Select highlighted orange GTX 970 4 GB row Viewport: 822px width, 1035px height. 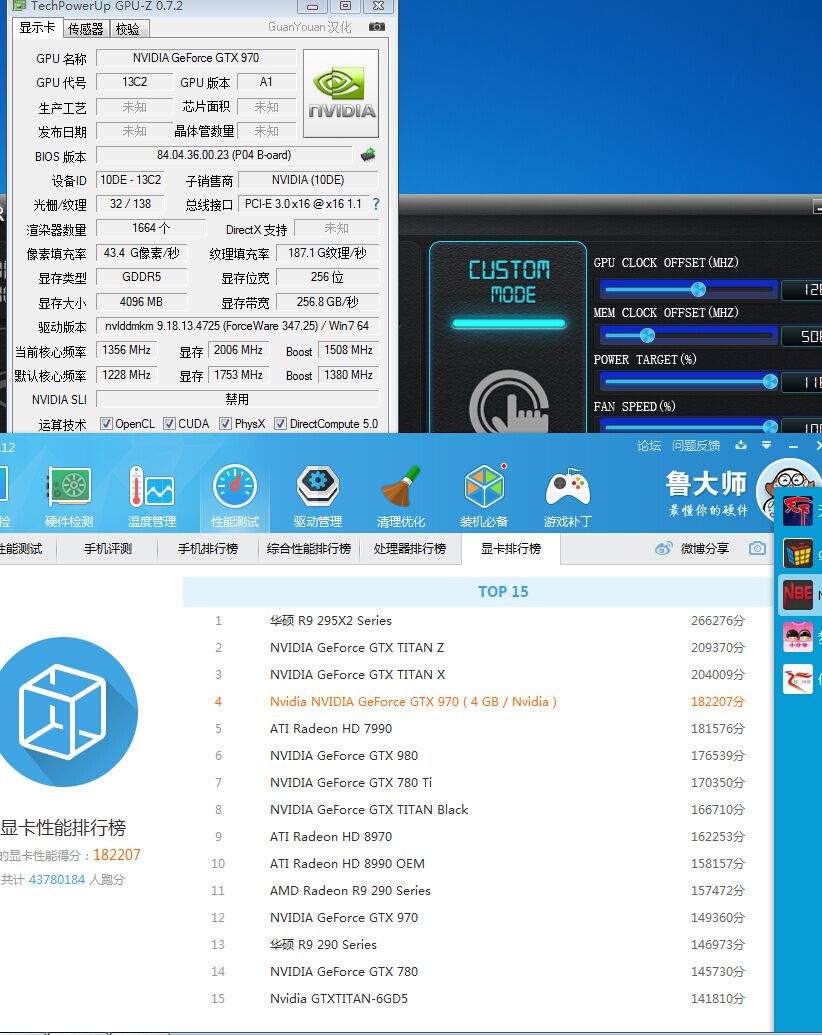pyautogui.click(x=480, y=702)
